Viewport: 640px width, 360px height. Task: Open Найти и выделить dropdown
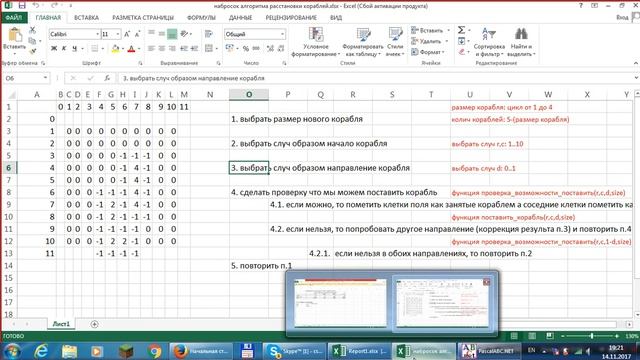(x=521, y=42)
